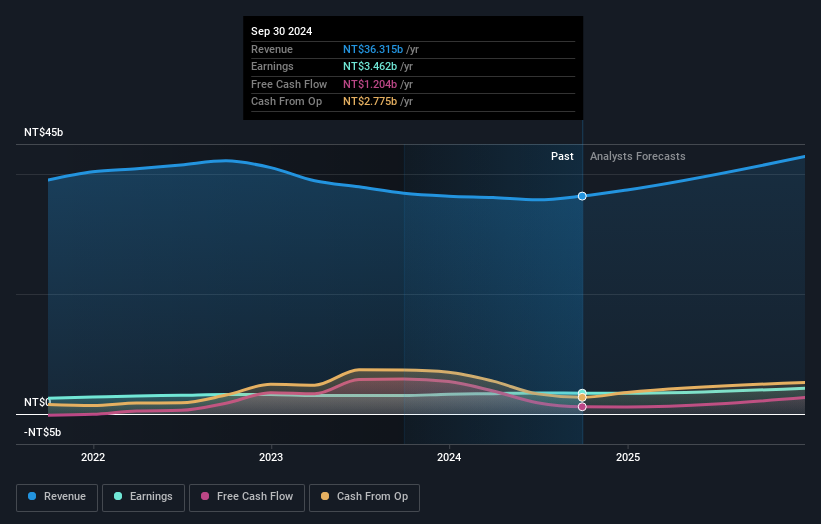Click the NT$45b y-axis label
The image size is (821, 524).
[x=43, y=132]
